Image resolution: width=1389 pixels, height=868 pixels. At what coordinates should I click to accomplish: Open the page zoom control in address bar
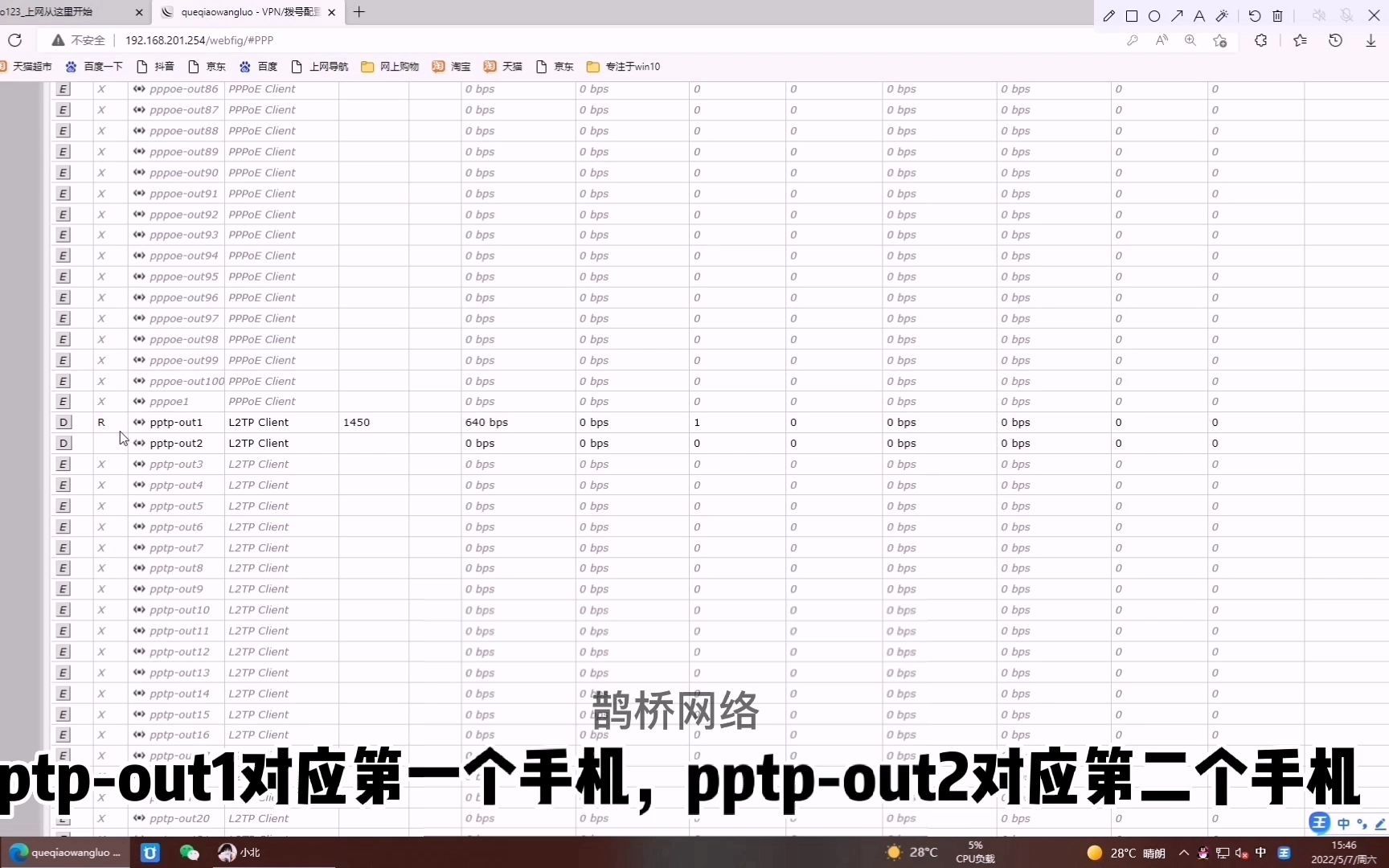(1190, 40)
